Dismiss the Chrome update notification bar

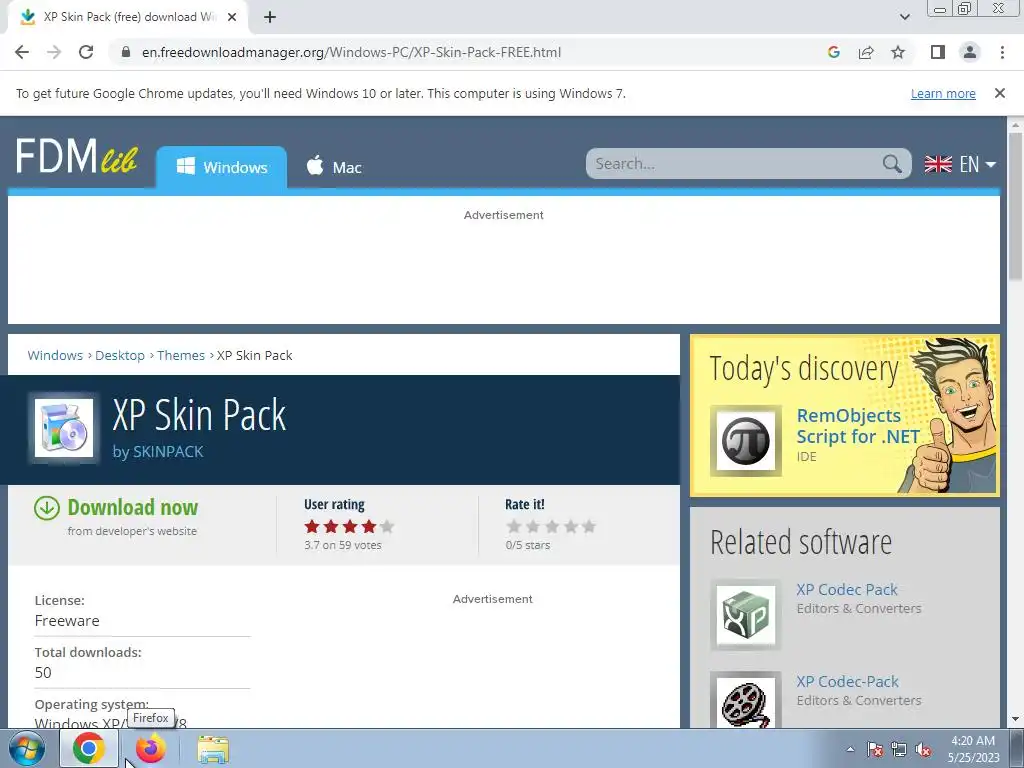click(x=999, y=93)
